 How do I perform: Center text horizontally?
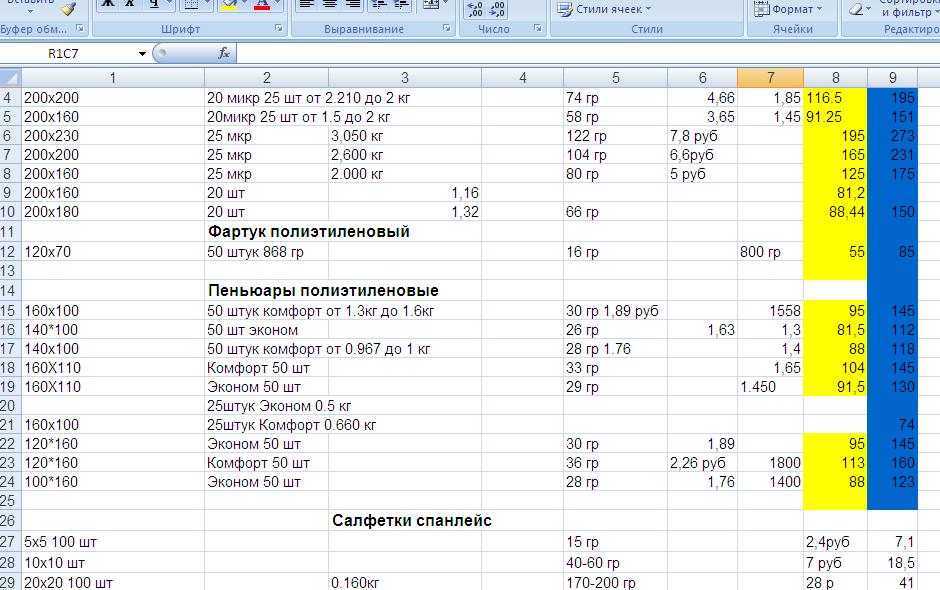[329, 5]
